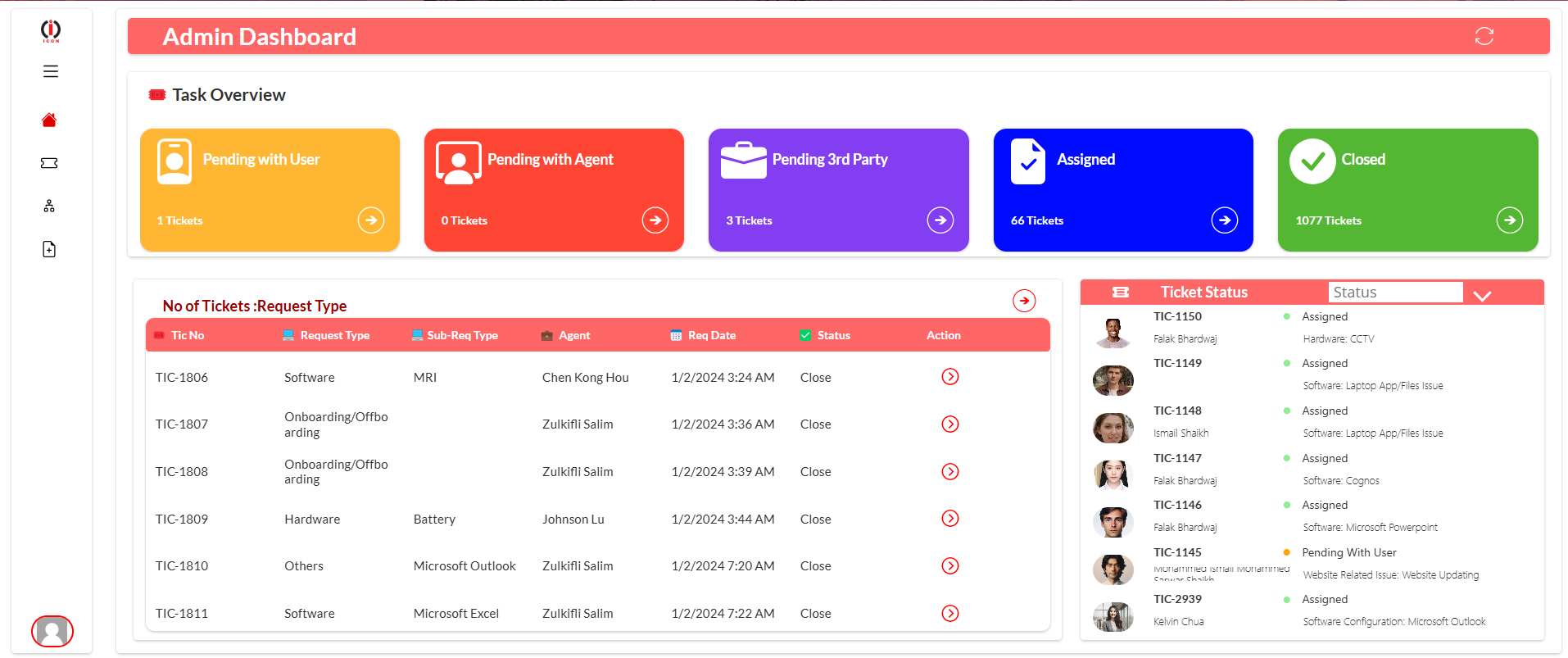The height and width of the screenshot is (658, 1568).
Task: Sort by Sub-Req Type column header
Action: (x=462, y=335)
